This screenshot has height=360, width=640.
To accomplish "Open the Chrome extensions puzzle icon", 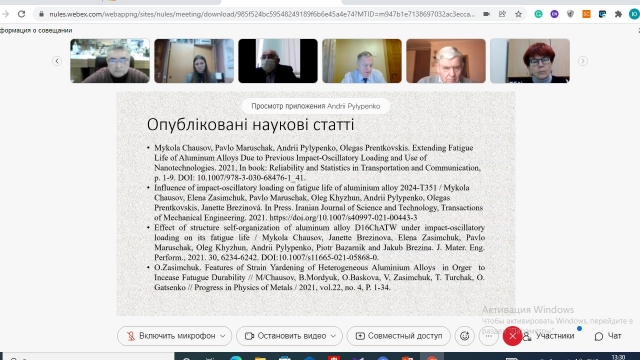I will (618, 14).
